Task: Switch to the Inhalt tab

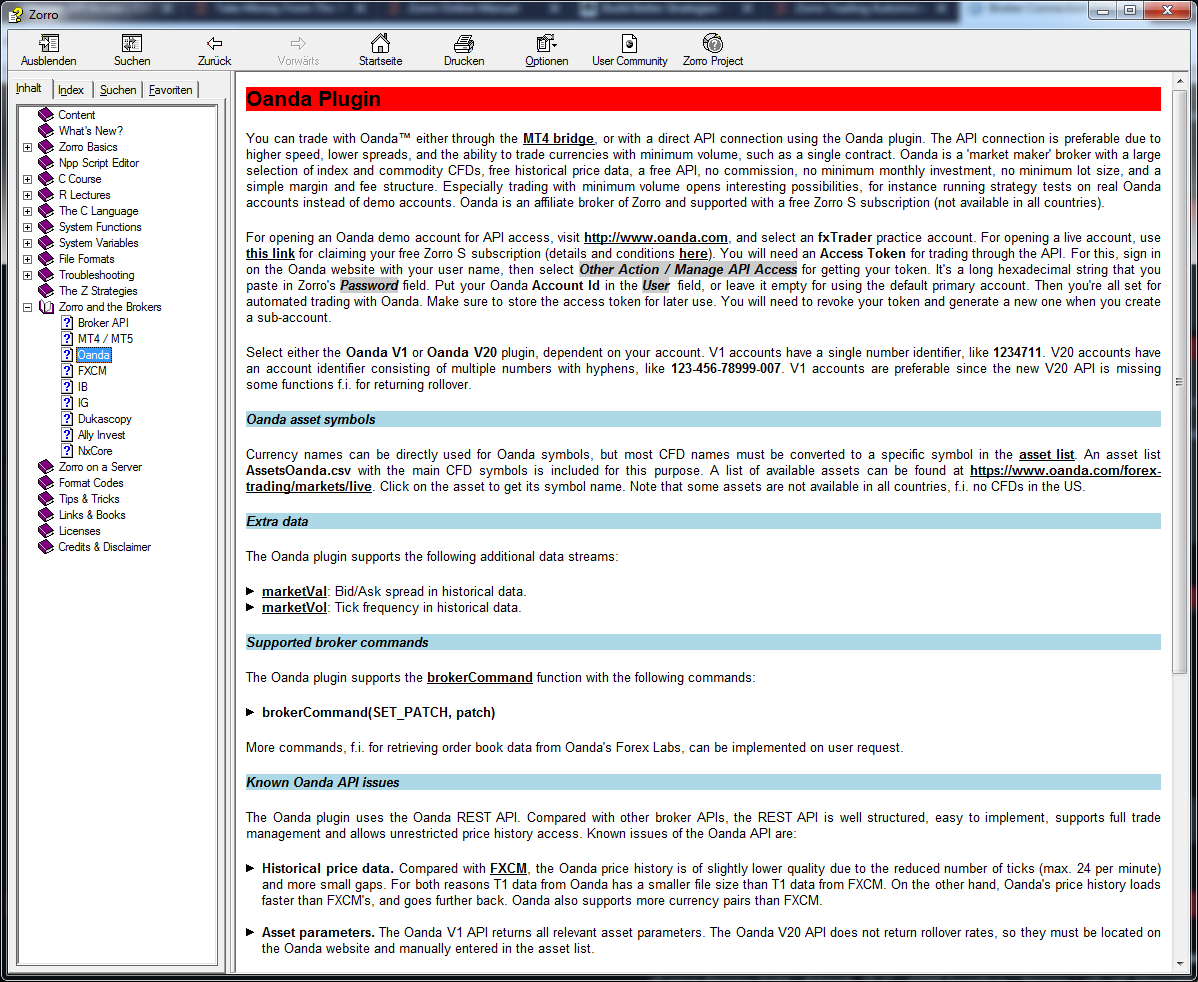Action: click(x=29, y=89)
